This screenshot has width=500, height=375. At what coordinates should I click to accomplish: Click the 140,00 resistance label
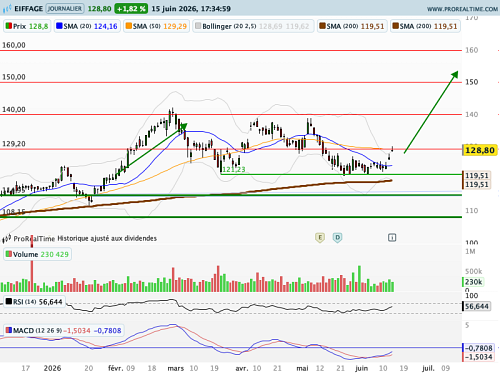pos(14,109)
